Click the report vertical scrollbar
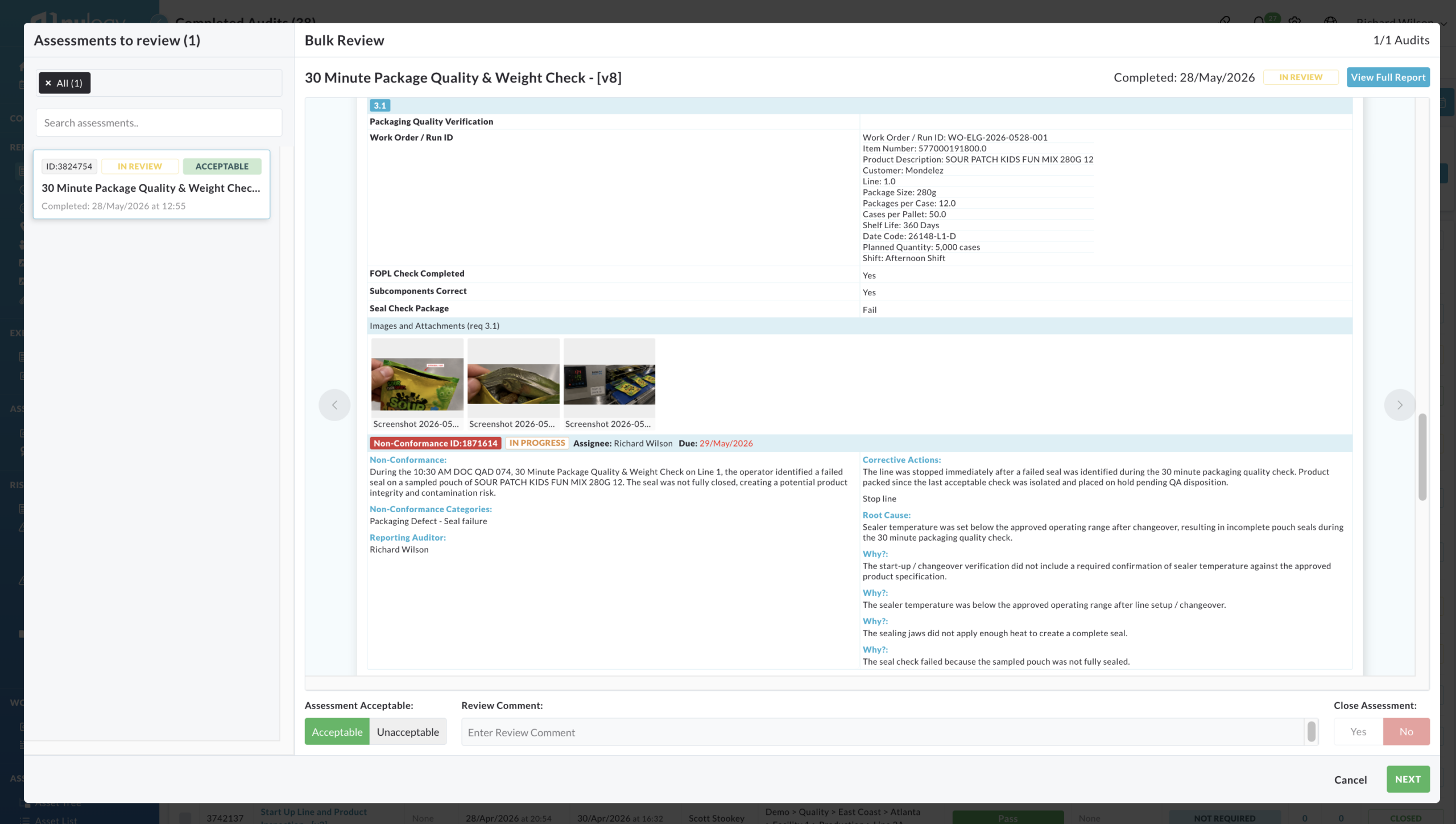This screenshot has height=824, width=1456. click(x=1422, y=456)
